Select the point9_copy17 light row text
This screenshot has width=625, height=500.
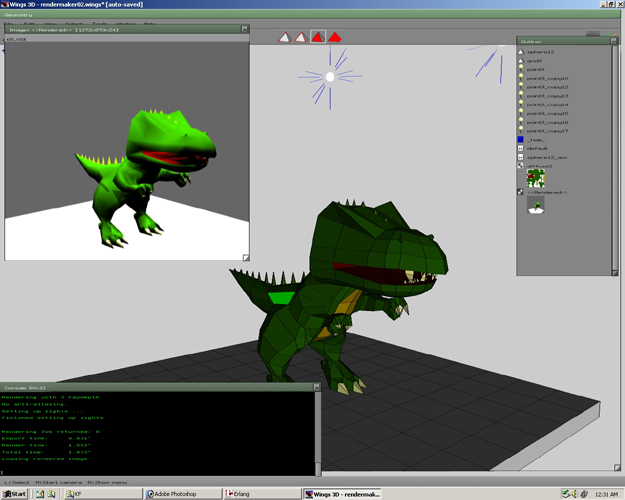pyautogui.click(x=547, y=131)
